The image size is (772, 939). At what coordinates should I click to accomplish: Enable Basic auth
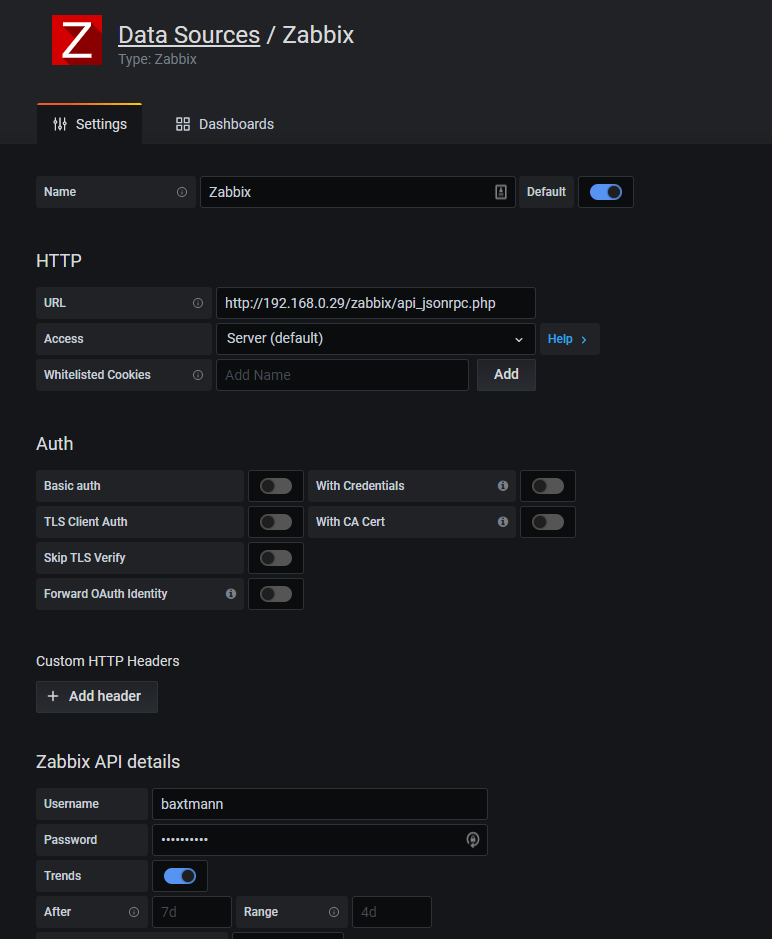click(x=275, y=485)
